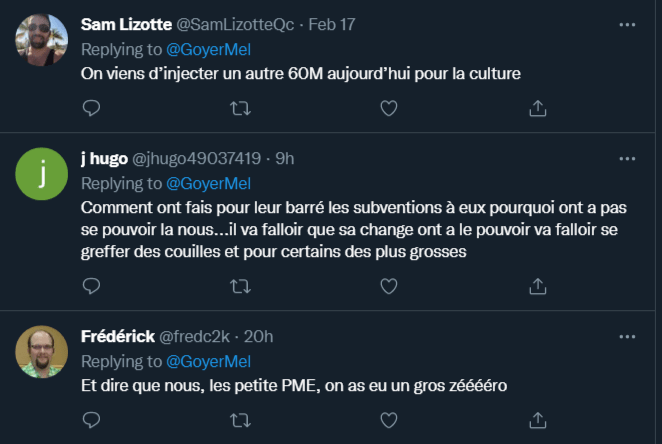662x444 pixels.
Task: Open more options for Frédérick's tweet
Action: tap(627, 335)
